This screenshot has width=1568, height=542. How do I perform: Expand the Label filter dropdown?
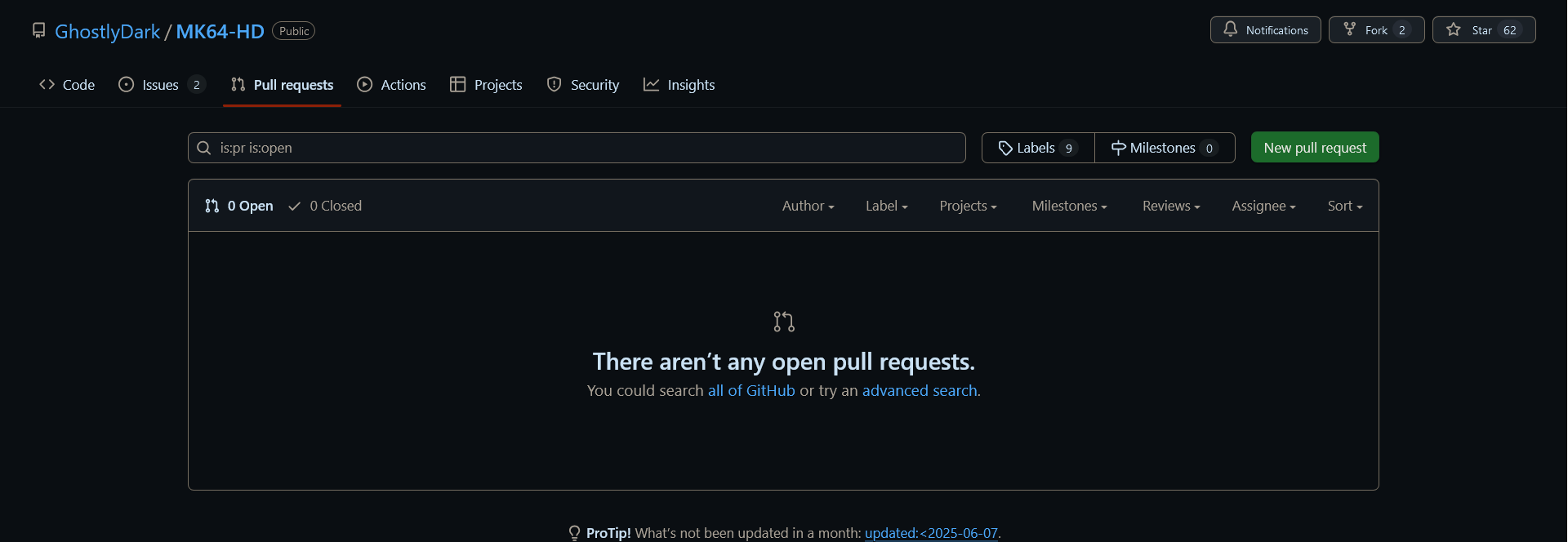[886, 206]
